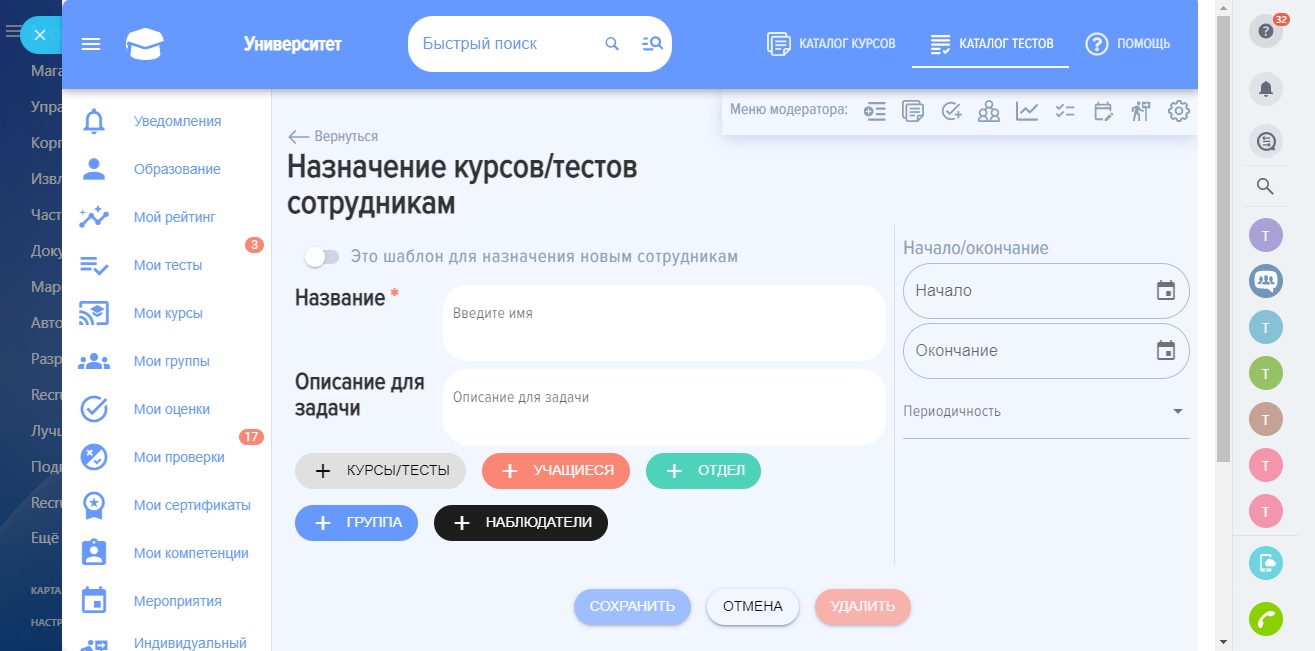Click the УЧАЩИЕСЯ add button
This screenshot has width=1315, height=651.
556,471
